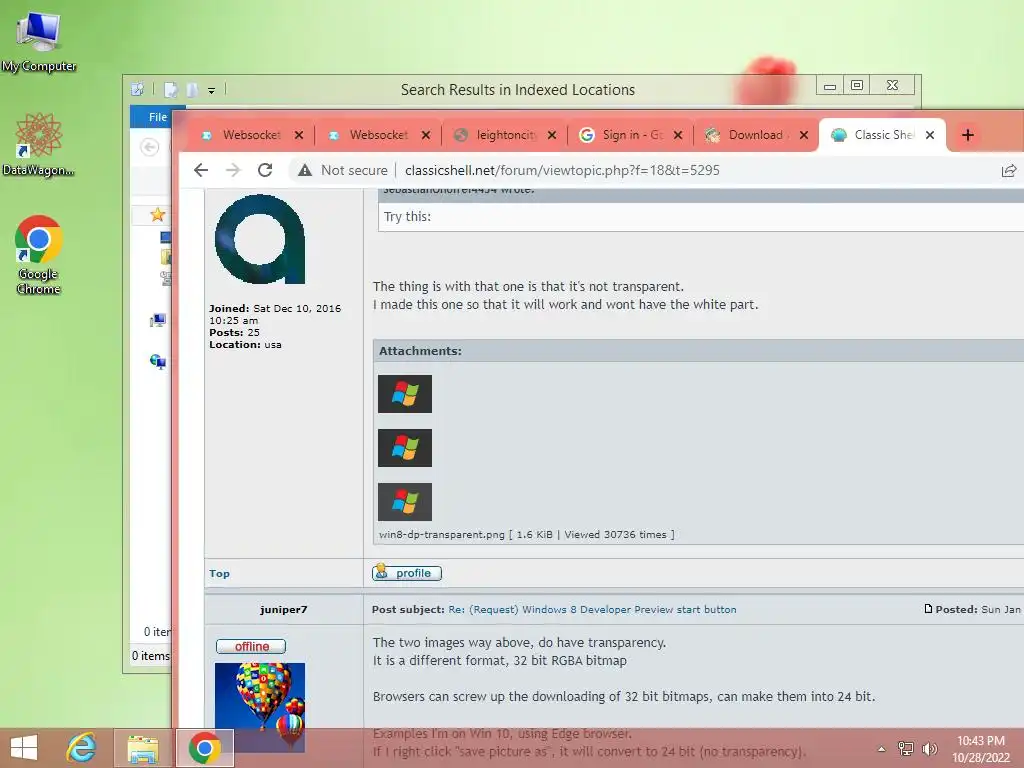Close Sign in Google tab
The image size is (1024, 768).
click(x=678, y=135)
